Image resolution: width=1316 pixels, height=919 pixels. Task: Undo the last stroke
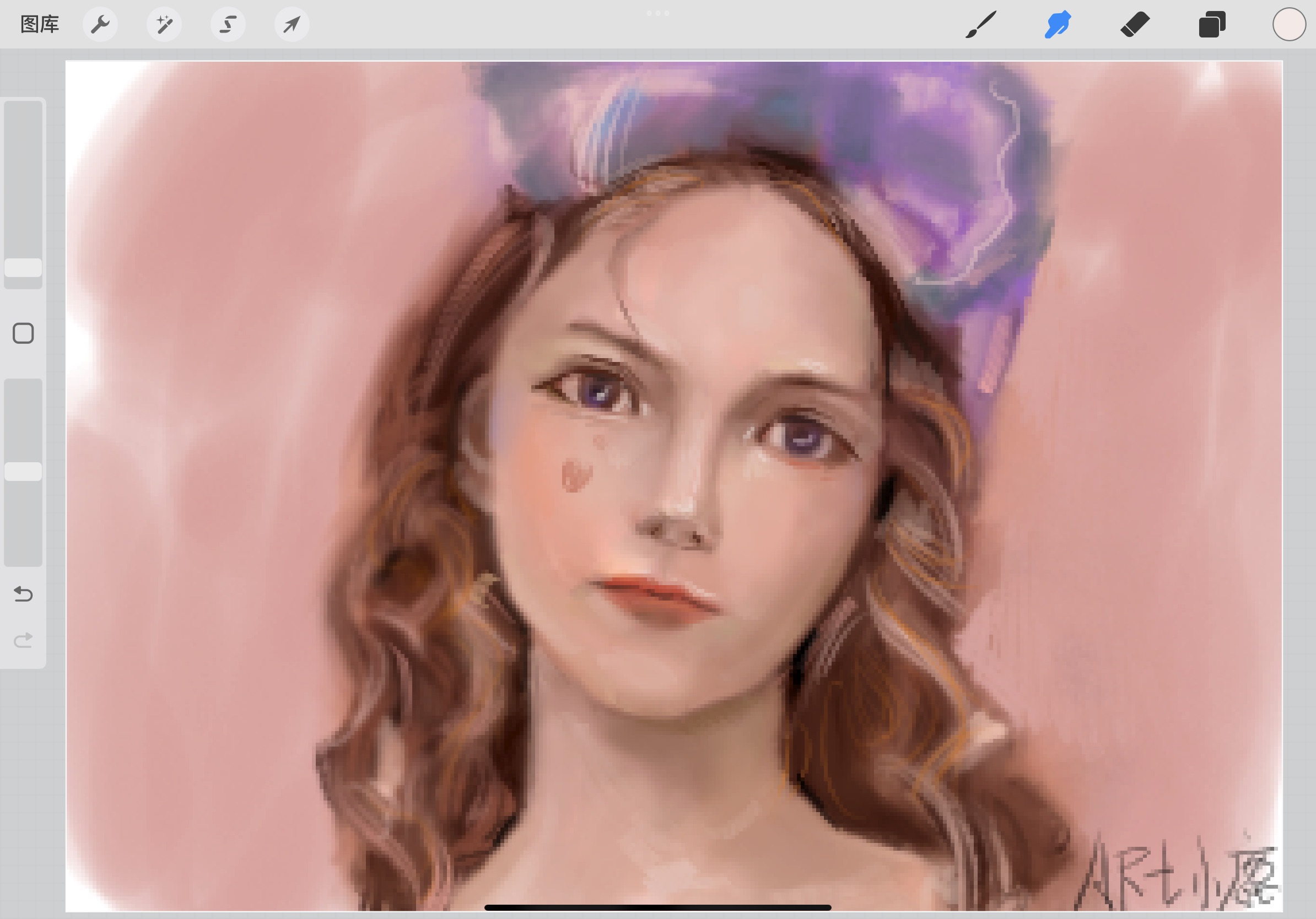(x=23, y=593)
